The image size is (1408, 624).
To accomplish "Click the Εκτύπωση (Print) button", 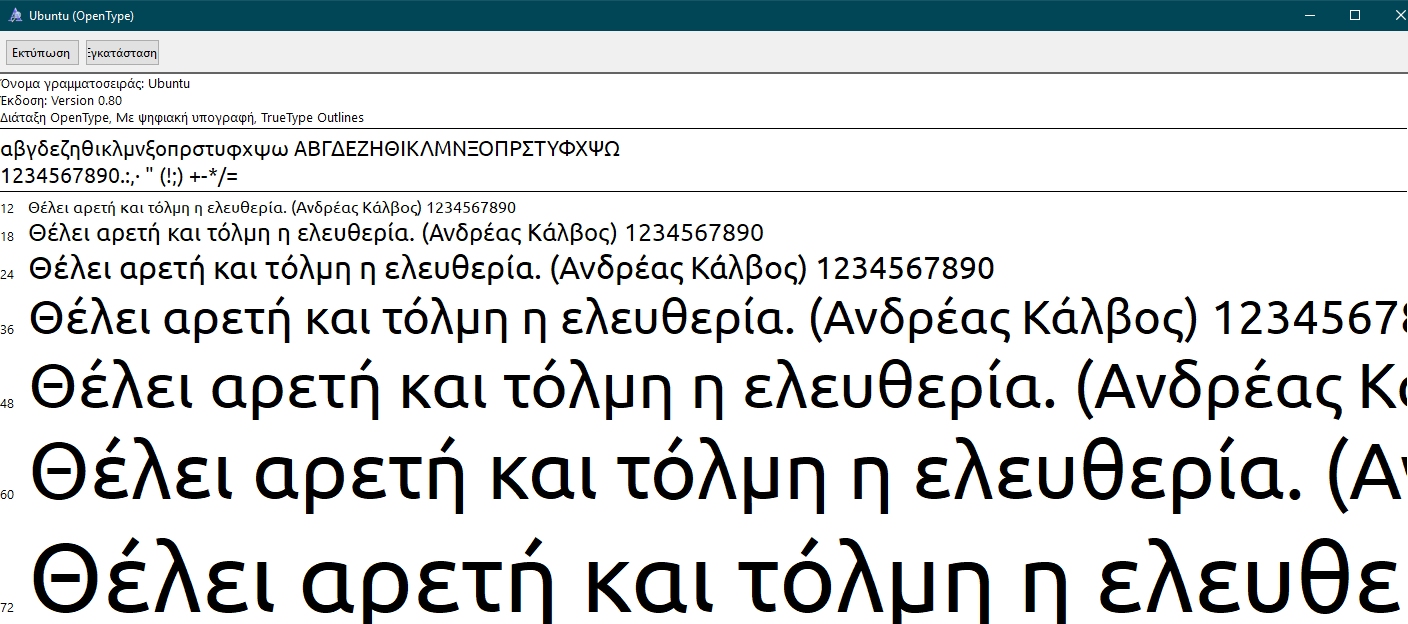I will pos(41,53).
